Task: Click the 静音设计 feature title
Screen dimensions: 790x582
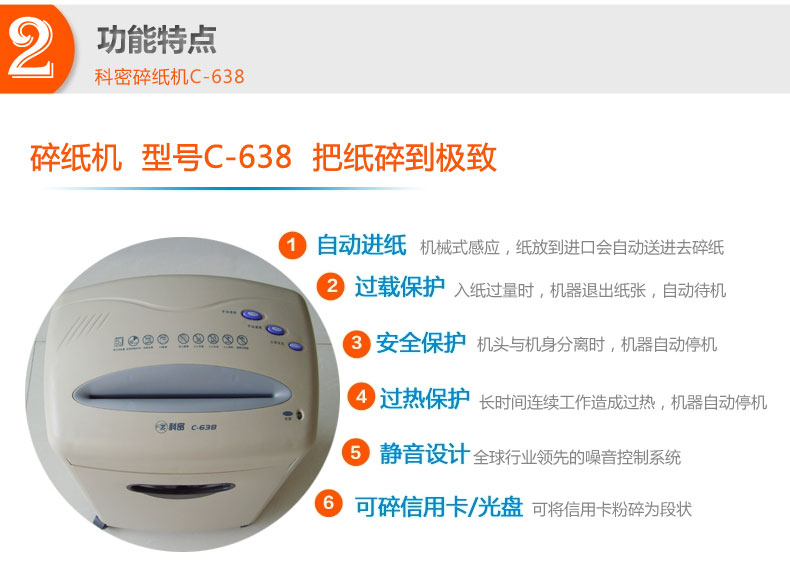Action: pos(425,454)
